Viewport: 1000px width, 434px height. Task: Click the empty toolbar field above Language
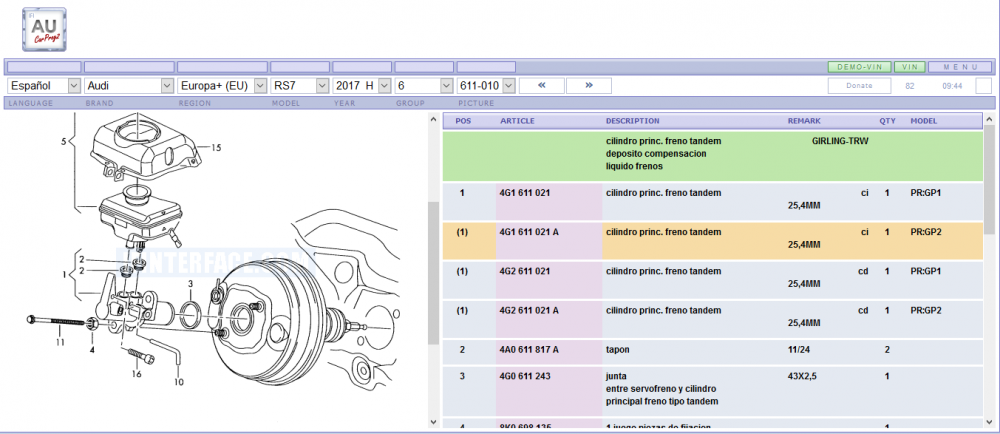[44, 67]
